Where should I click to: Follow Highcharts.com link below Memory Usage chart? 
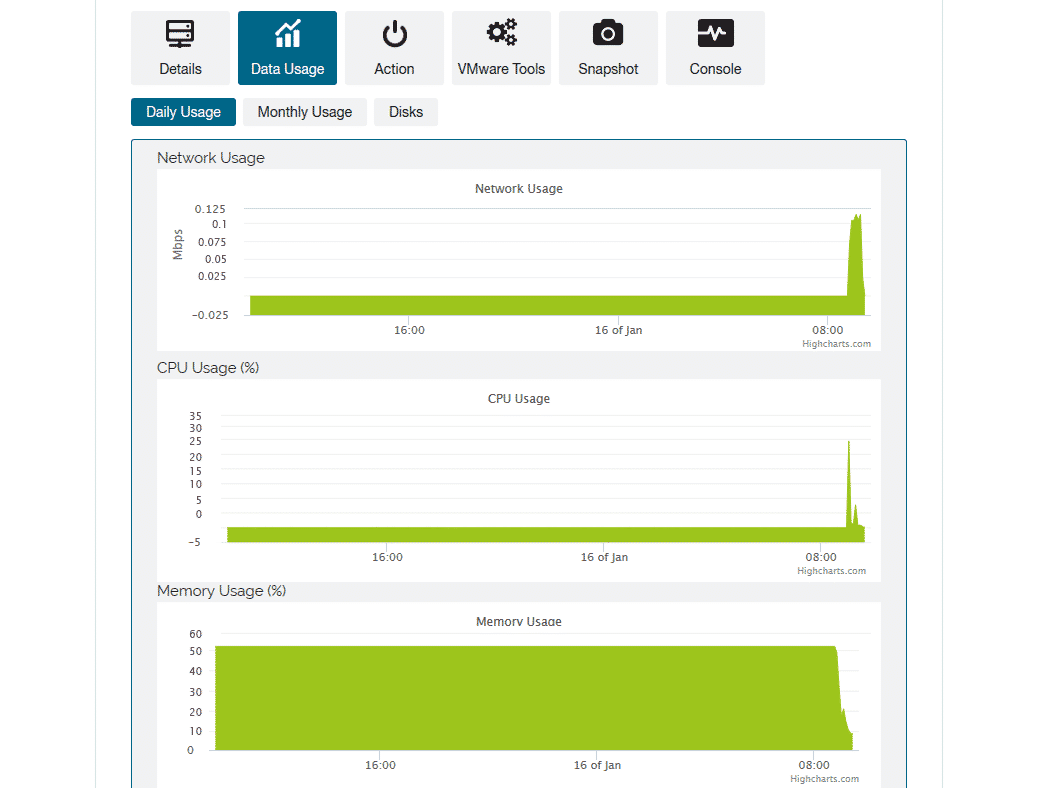[824, 779]
